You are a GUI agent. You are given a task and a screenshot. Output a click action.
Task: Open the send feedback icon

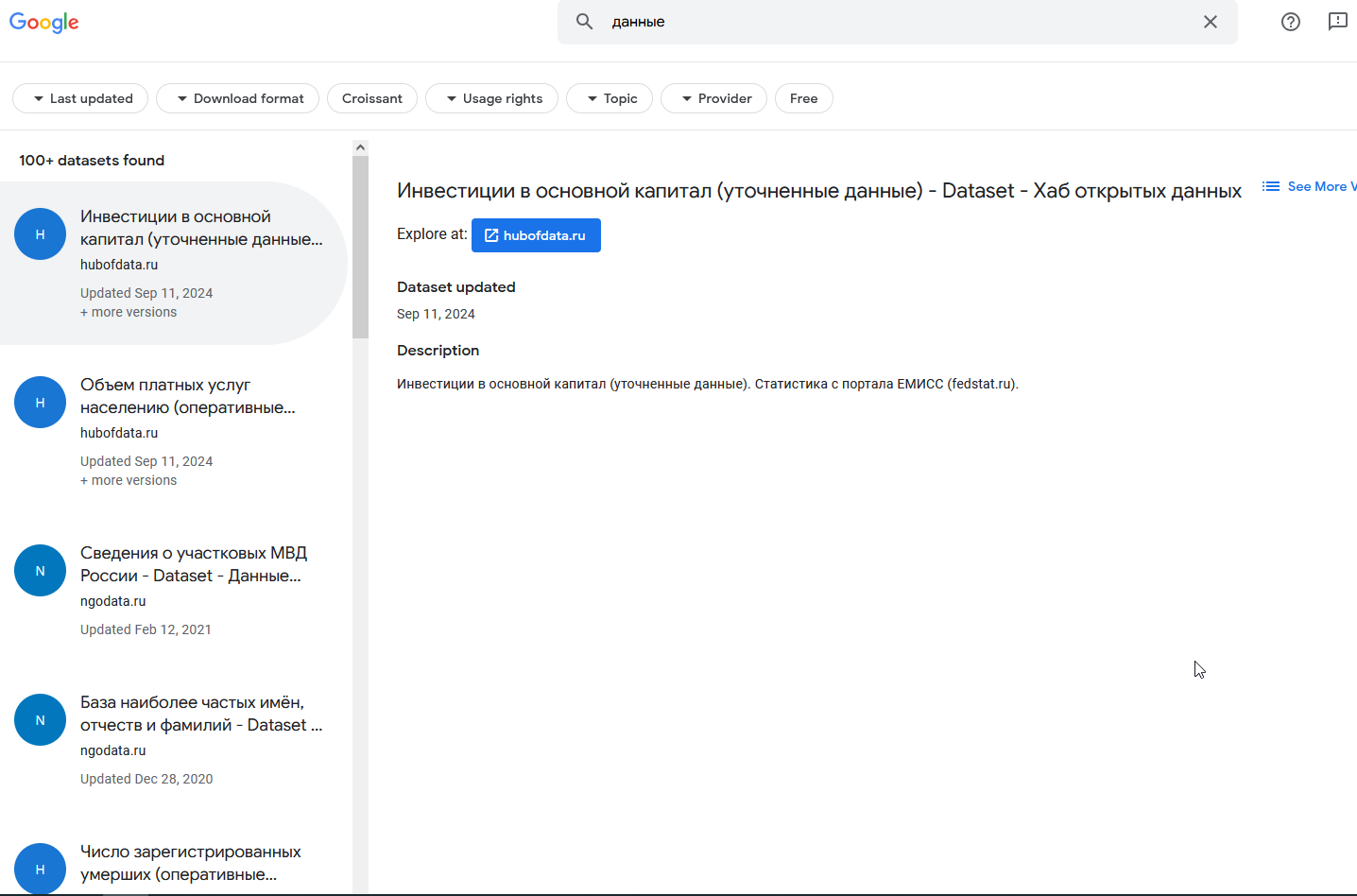1338,22
